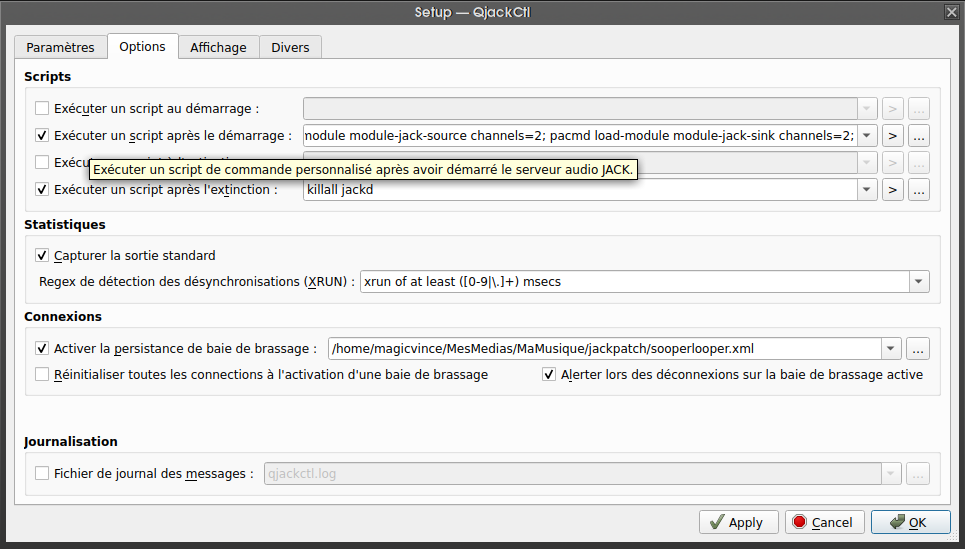Image resolution: width=965 pixels, height=549 pixels.
Task: Click the ">" button beside the post-startup script
Action: coord(893,135)
